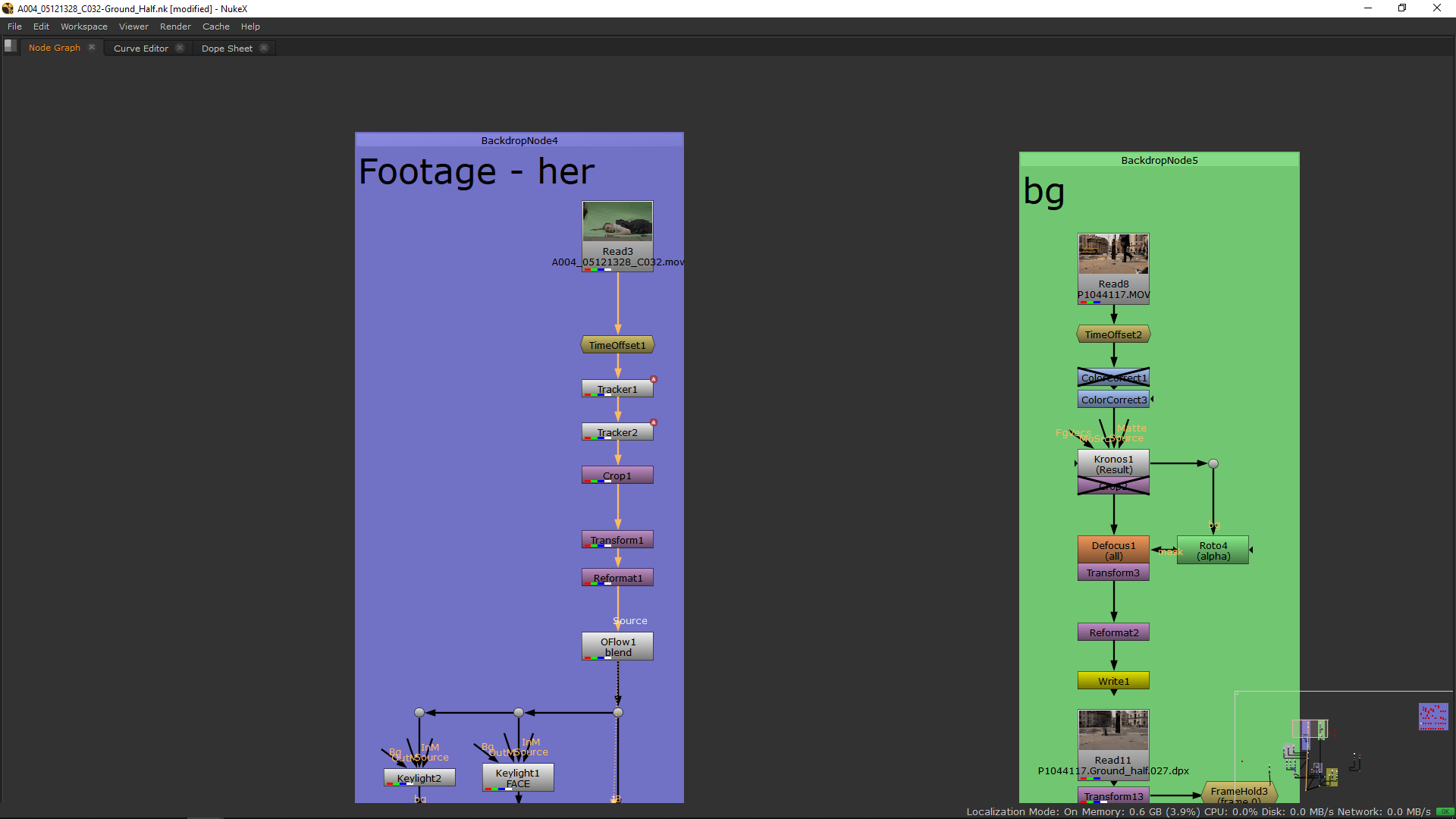Close the Curve Editor tab
Image resolution: width=1456 pixels, height=819 pixels.
[x=180, y=48]
